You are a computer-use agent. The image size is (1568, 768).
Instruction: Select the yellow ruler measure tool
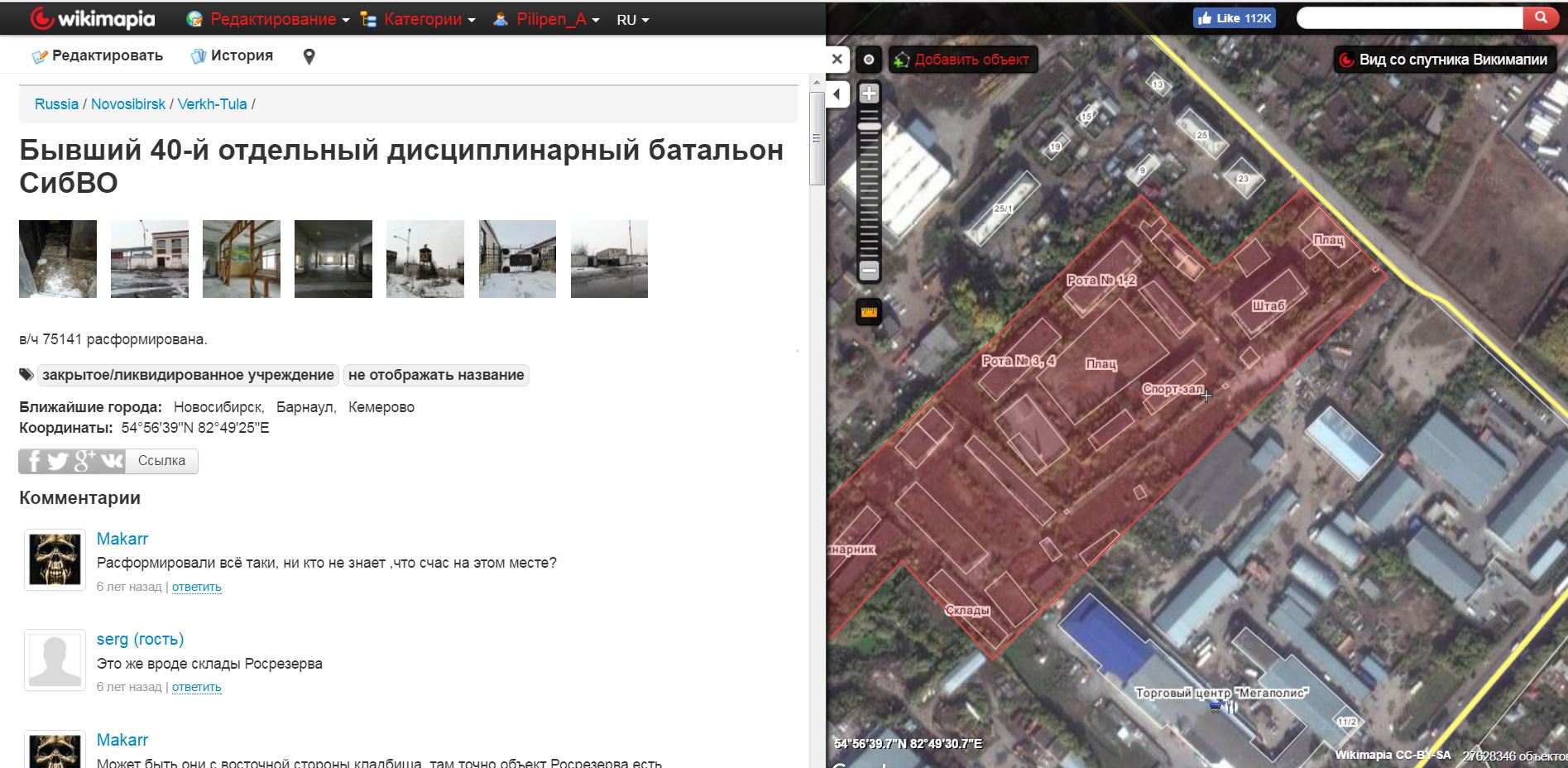869,312
